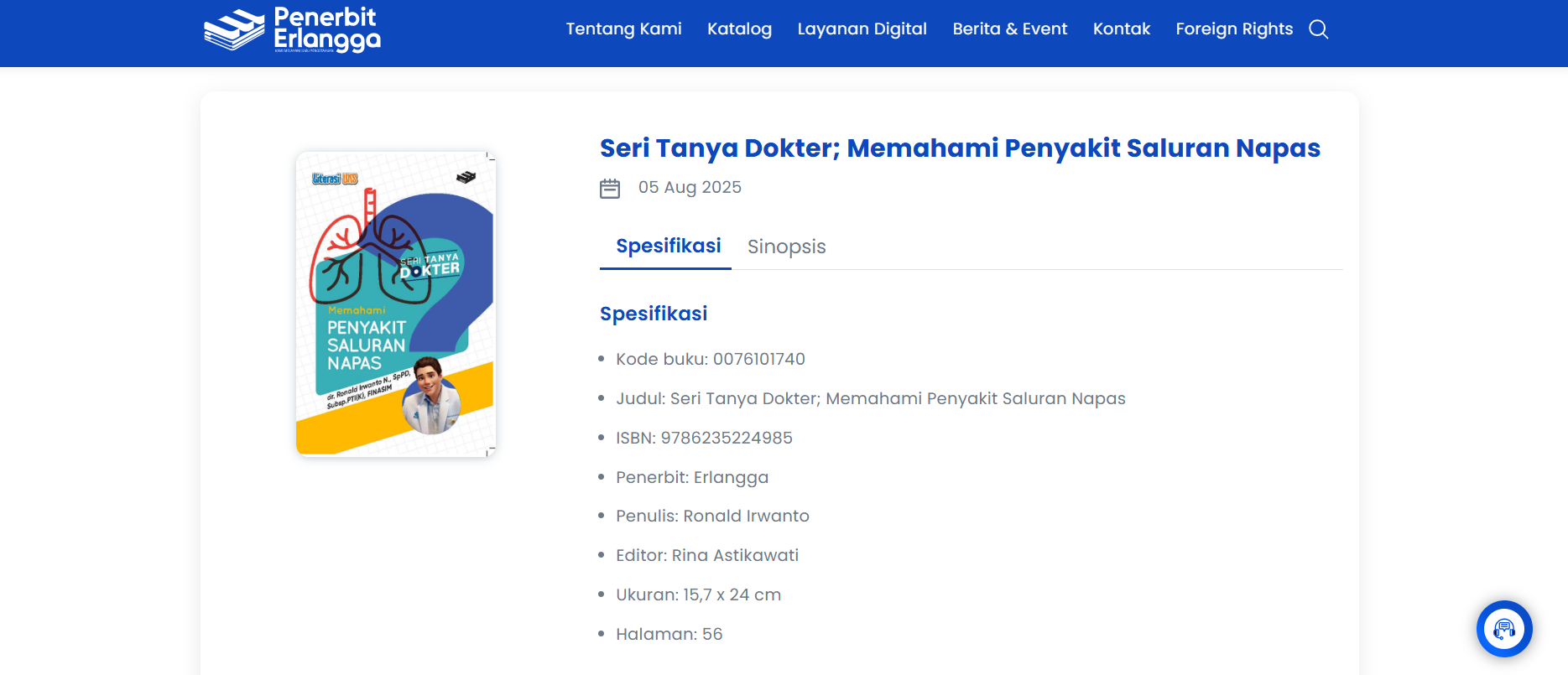Navigate to Berita & Event

[1009, 29]
